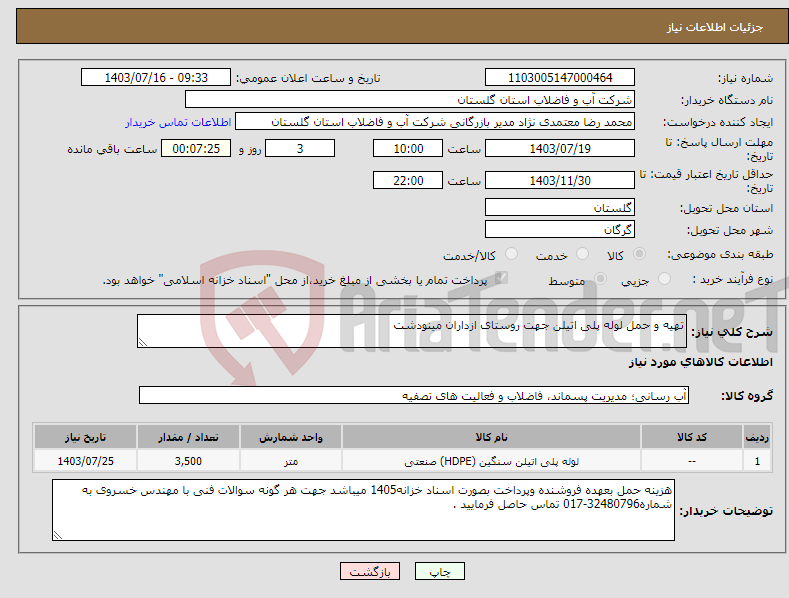The height and width of the screenshot is (598, 789).
Task: Click the request creator name field
Action: 435,122
